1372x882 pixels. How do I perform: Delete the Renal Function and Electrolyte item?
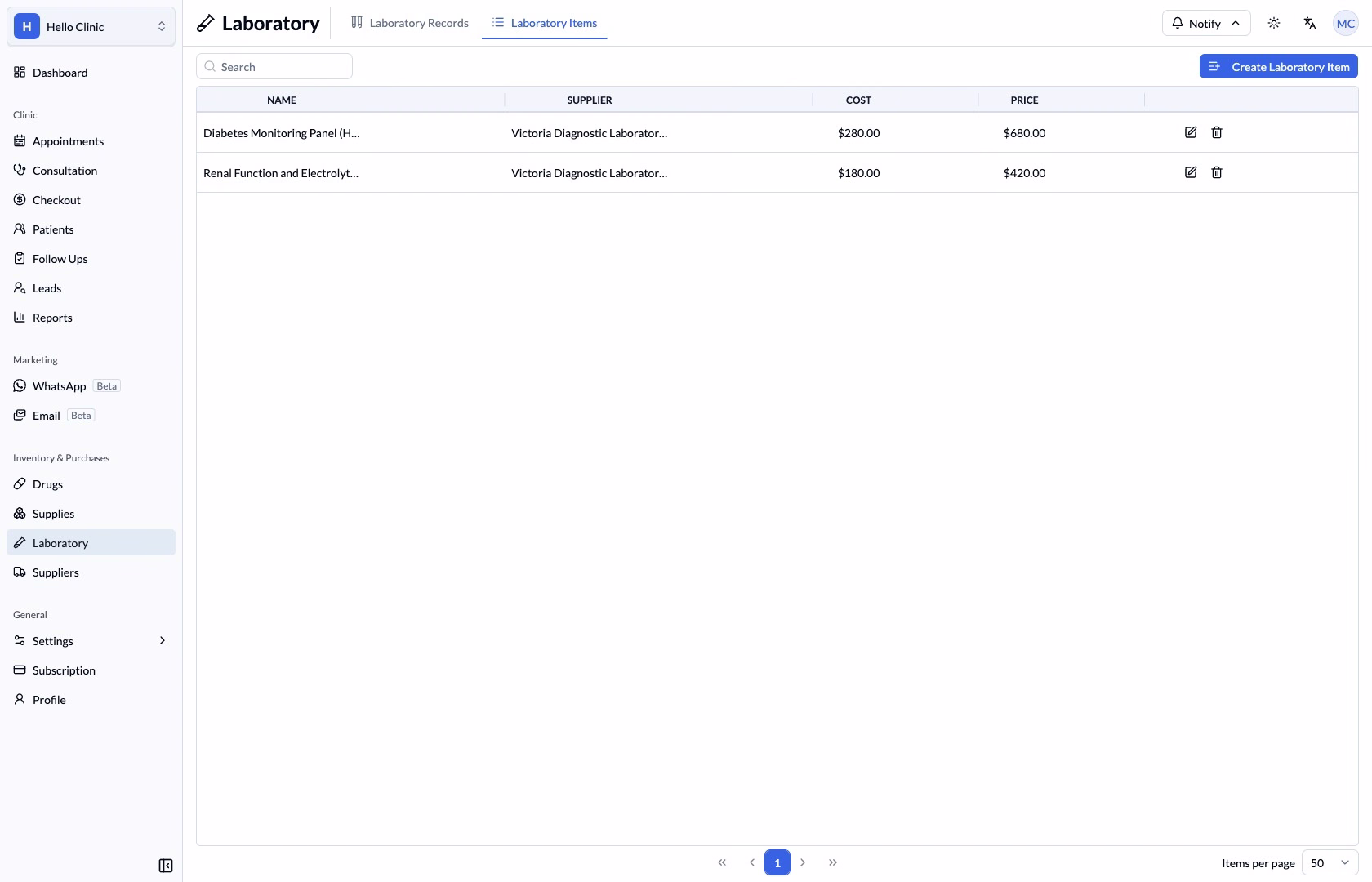point(1217,172)
